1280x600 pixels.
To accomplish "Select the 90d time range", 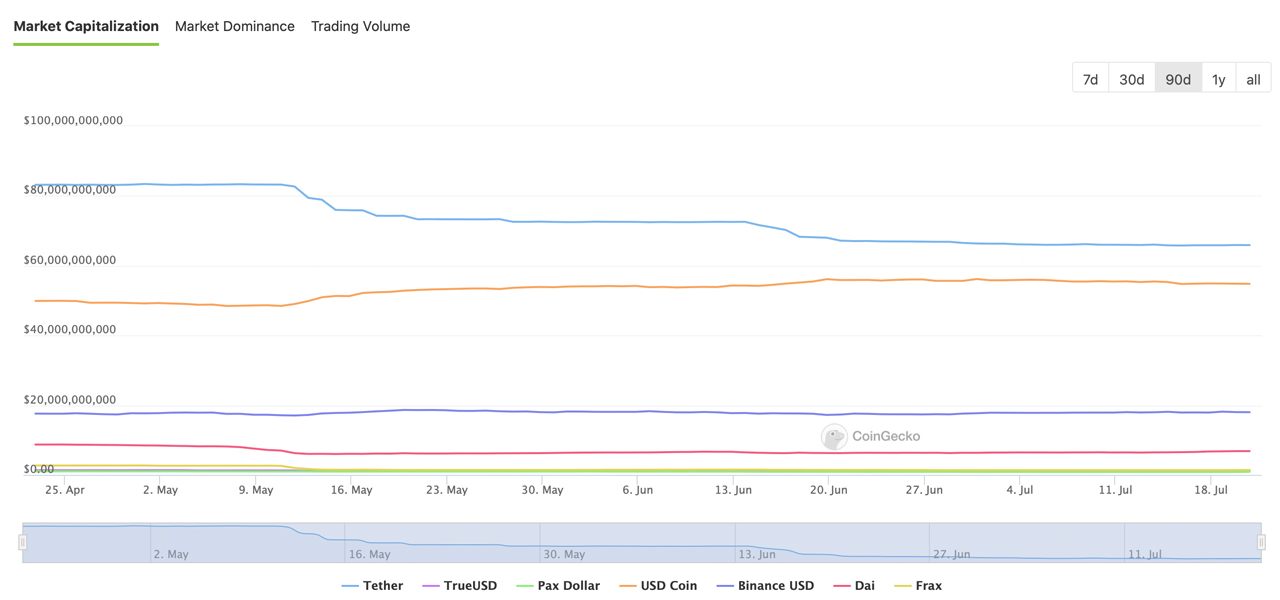I will coord(1178,79).
